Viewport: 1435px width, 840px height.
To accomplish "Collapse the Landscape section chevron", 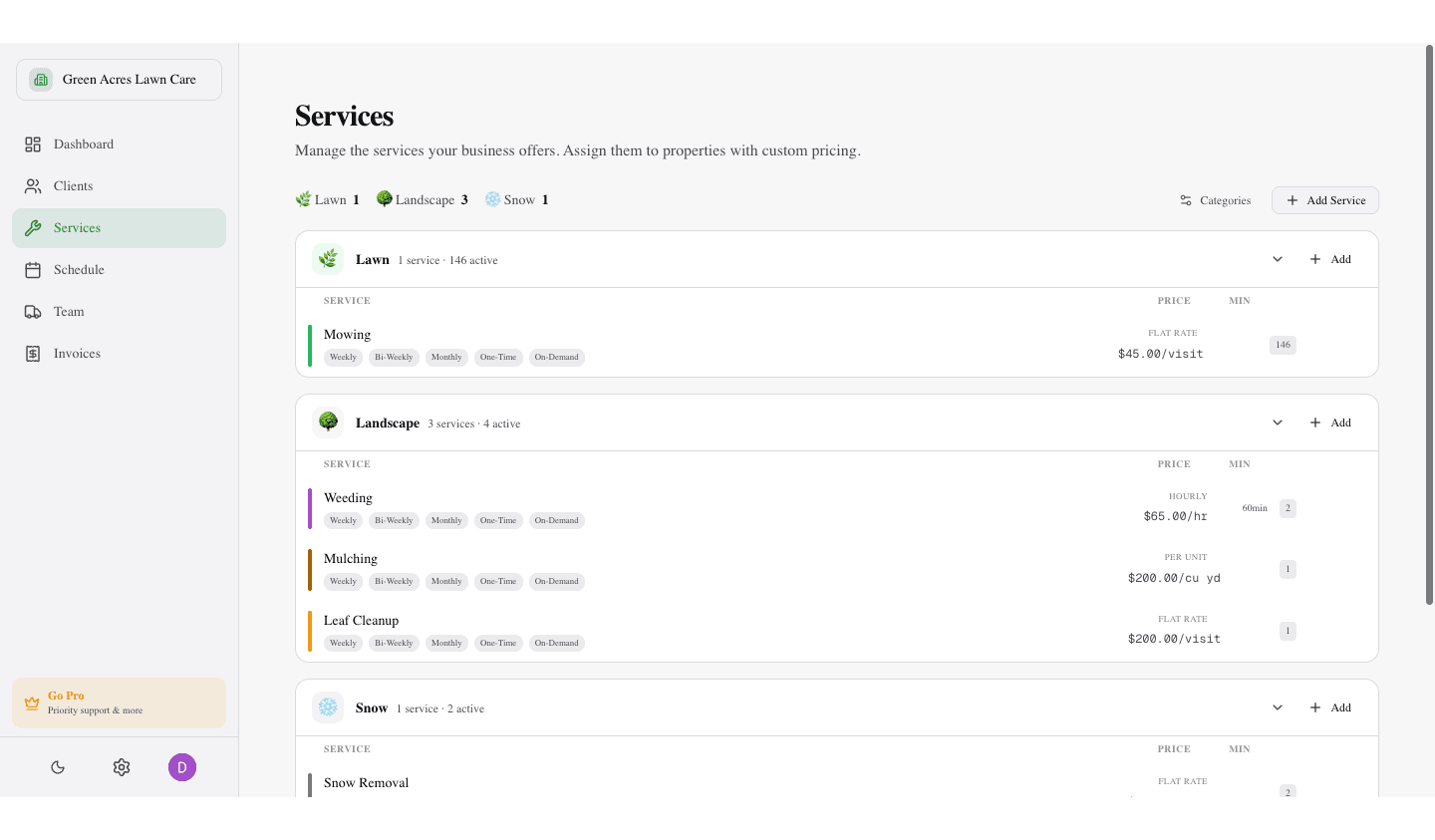I will point(1278,423).
